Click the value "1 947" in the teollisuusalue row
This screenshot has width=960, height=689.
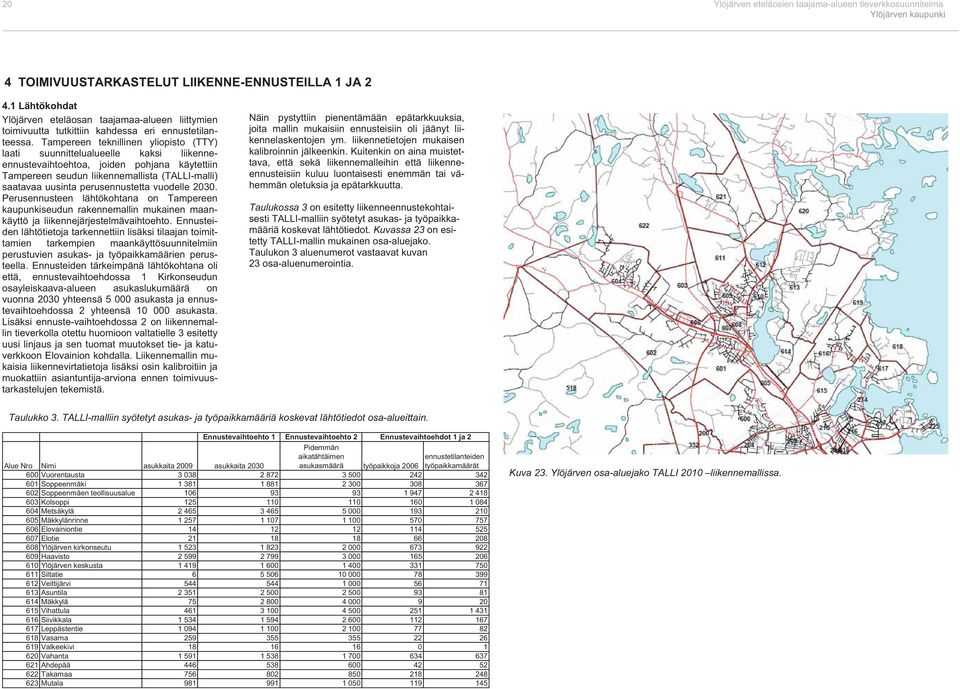413,493
